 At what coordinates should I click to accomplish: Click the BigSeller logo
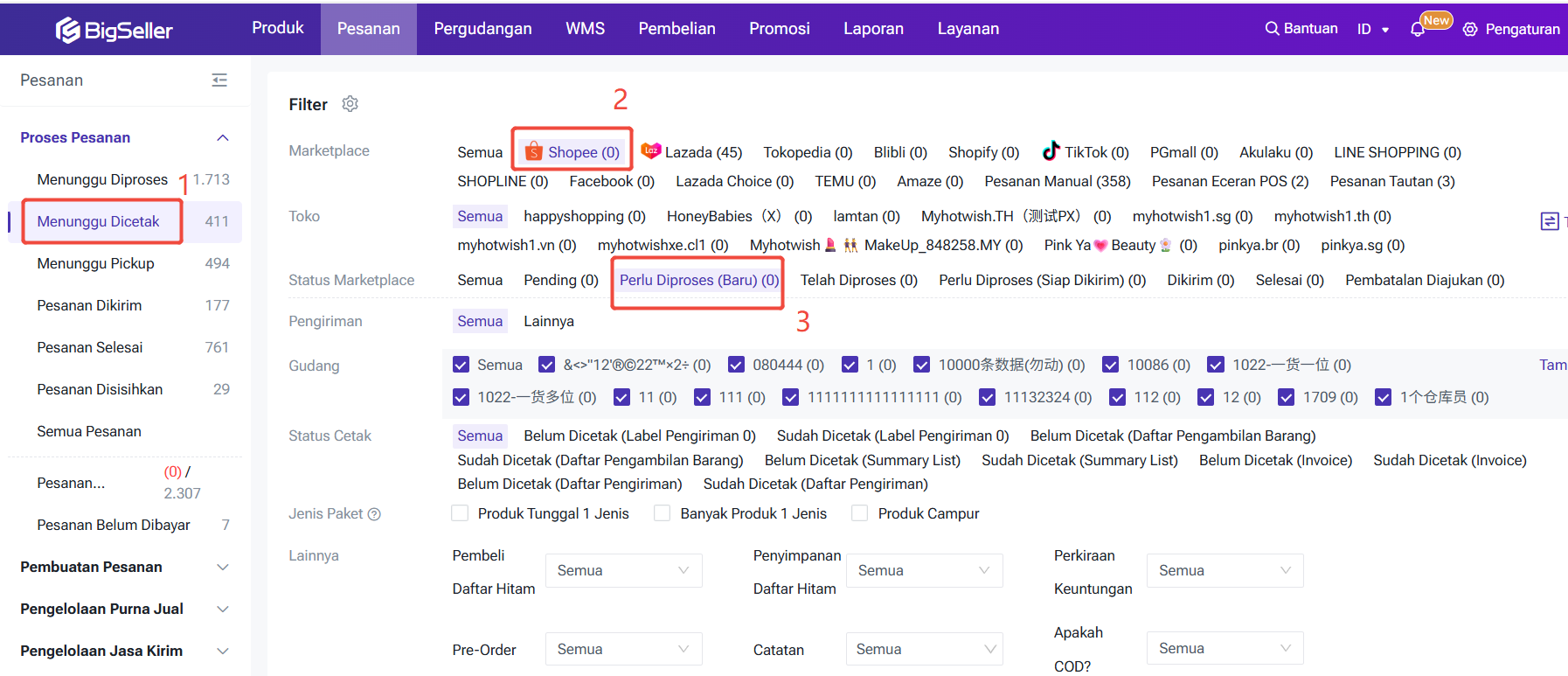click(114, 30)
